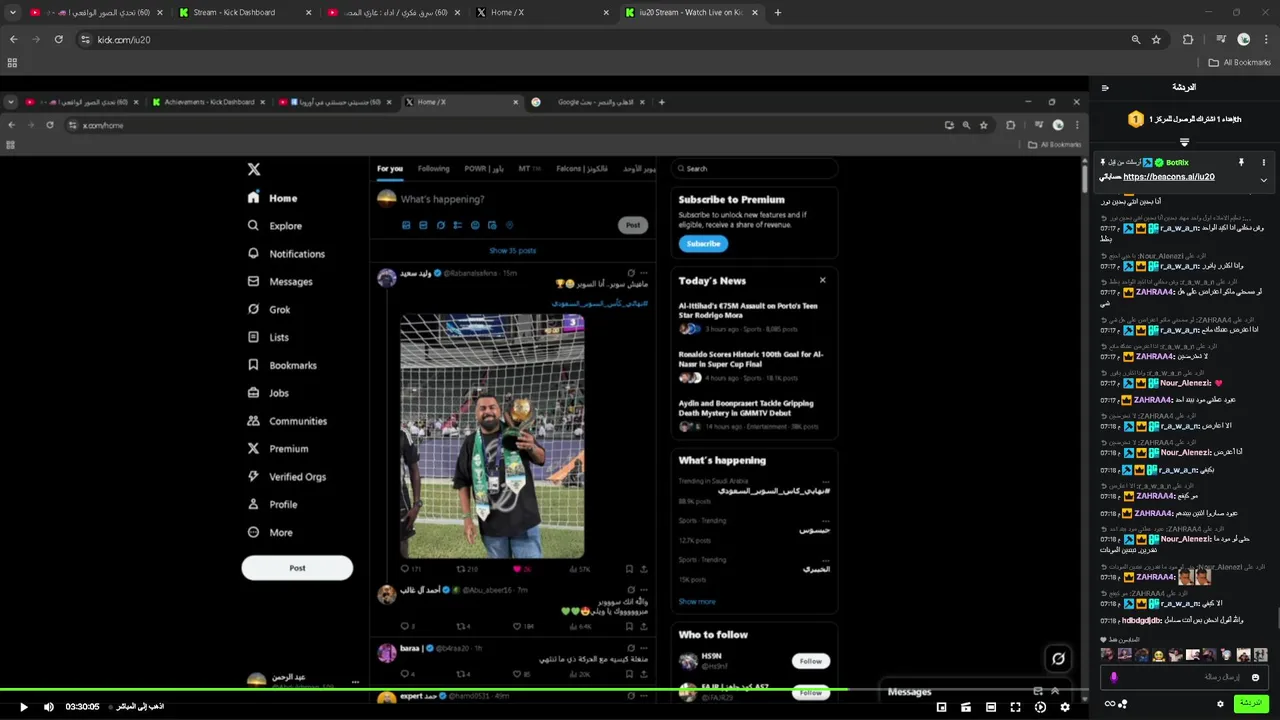
Task: Open Home in the X sidebar
Action: (273, 198)
